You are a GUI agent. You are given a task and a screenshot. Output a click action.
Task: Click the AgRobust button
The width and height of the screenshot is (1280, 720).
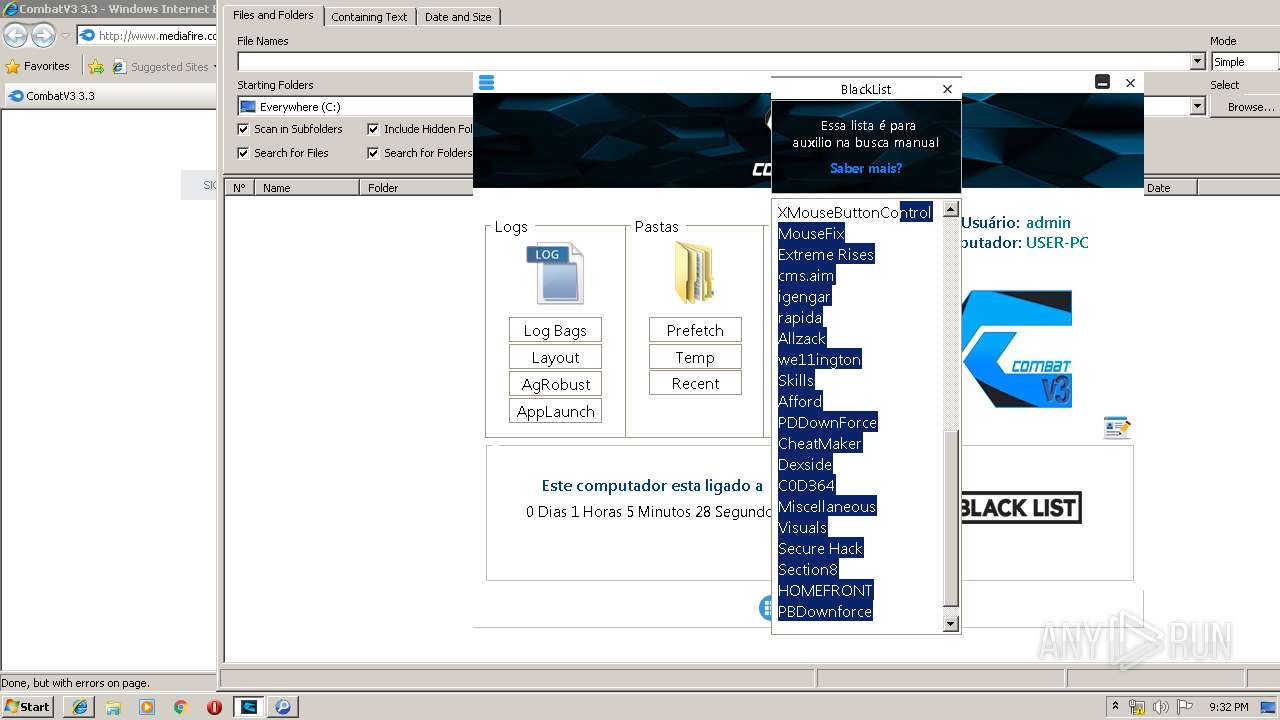coord(555,384)
